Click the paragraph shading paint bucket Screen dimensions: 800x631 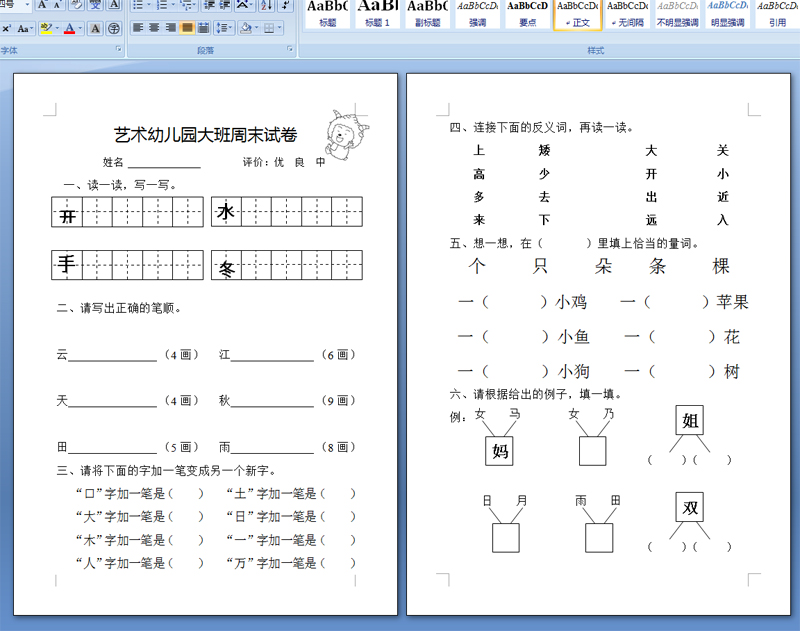coord(246,28)
